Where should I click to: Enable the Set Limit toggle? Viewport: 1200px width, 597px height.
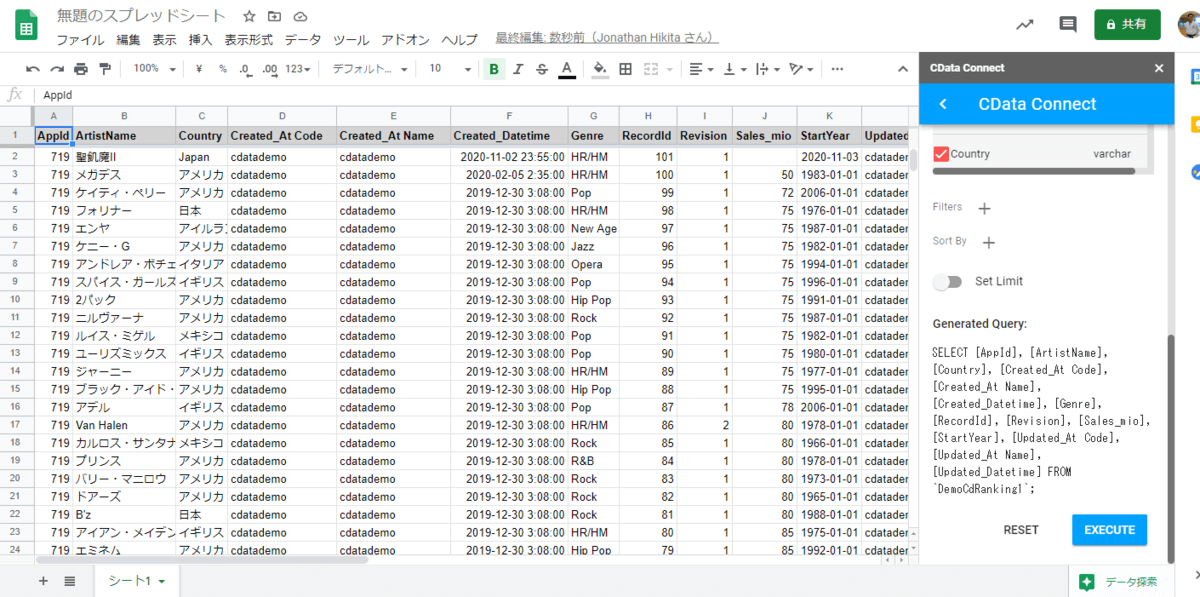947,282
